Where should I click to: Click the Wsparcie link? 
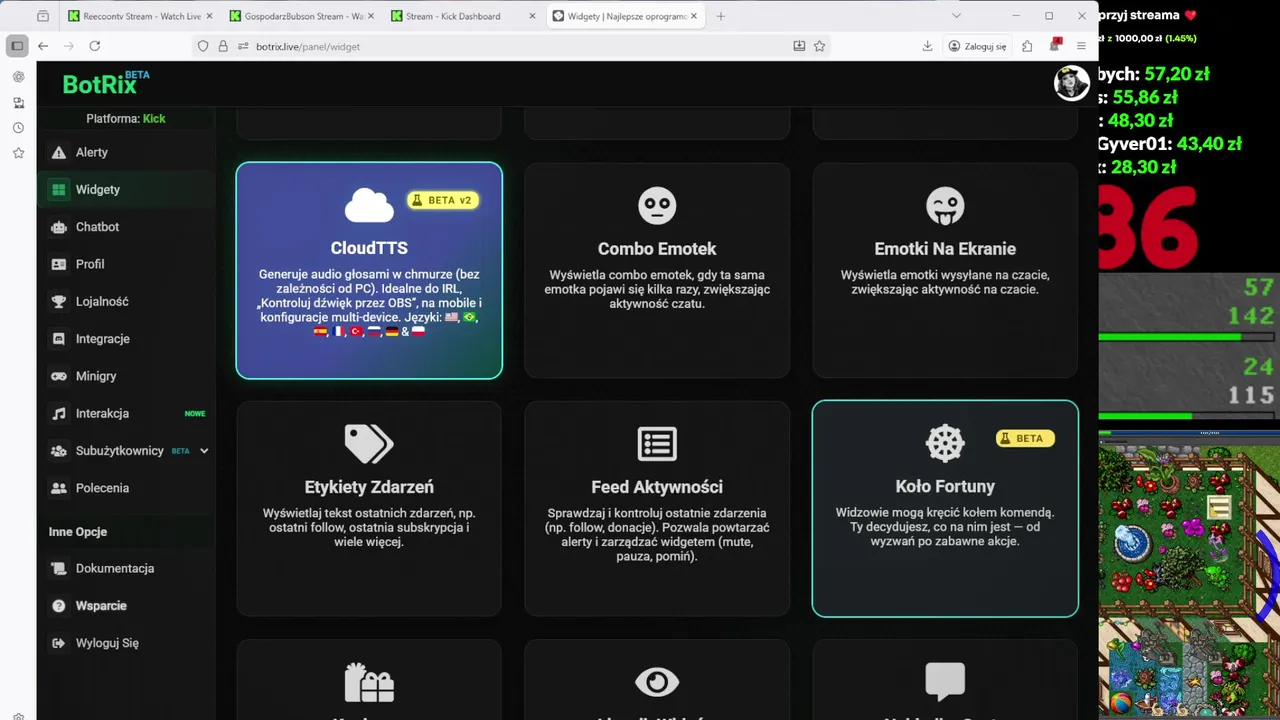click(x=101, y=606)
